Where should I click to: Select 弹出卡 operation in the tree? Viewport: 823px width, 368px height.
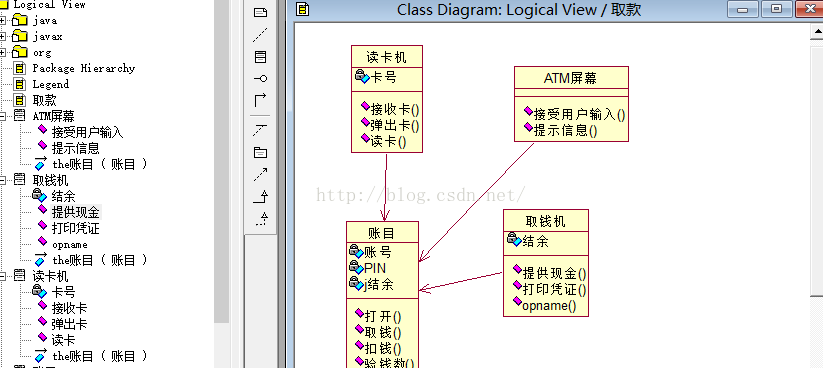click(69, 324)
